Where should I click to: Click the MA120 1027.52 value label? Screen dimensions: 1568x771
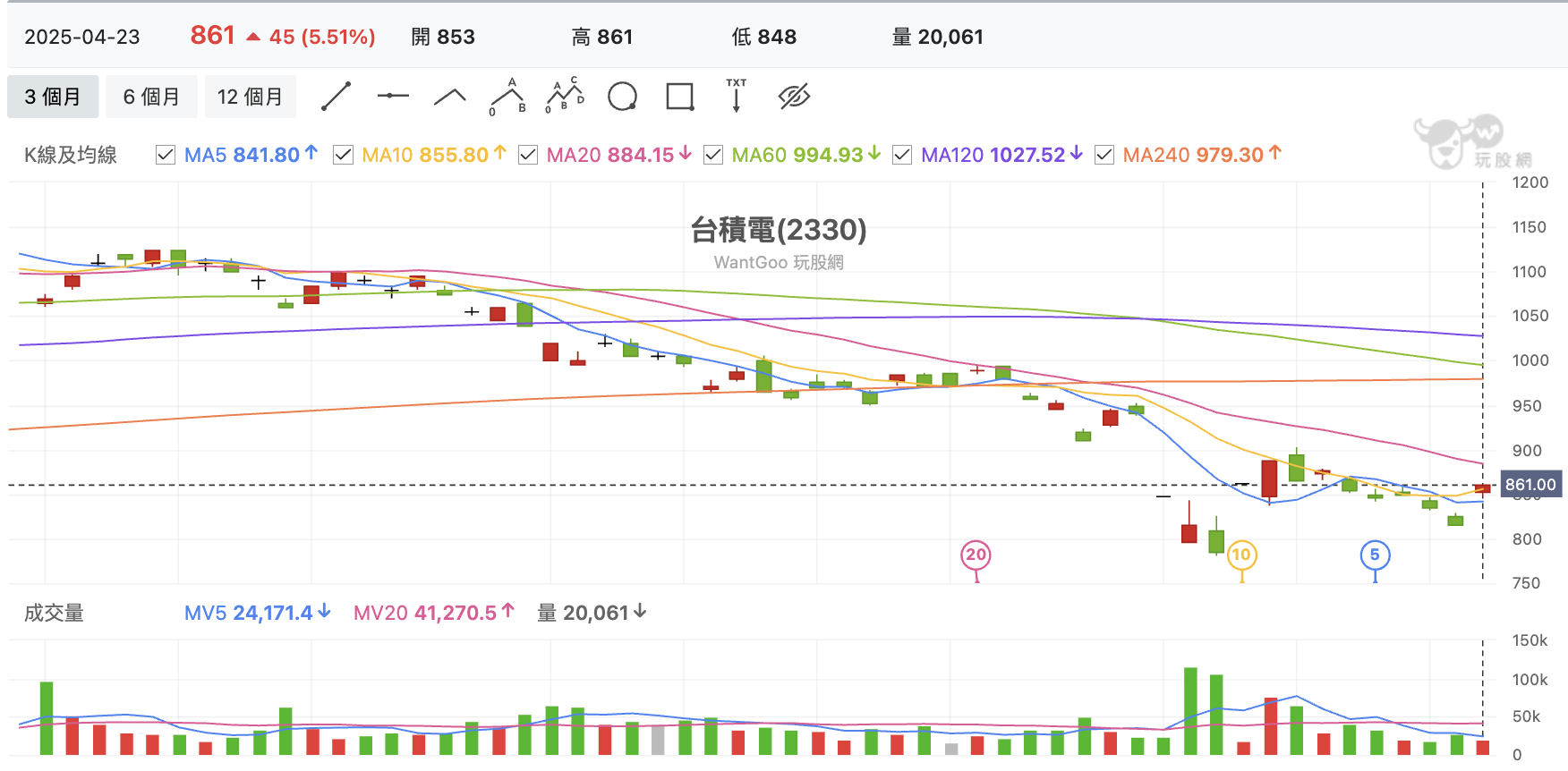[x=1002, y=155]
